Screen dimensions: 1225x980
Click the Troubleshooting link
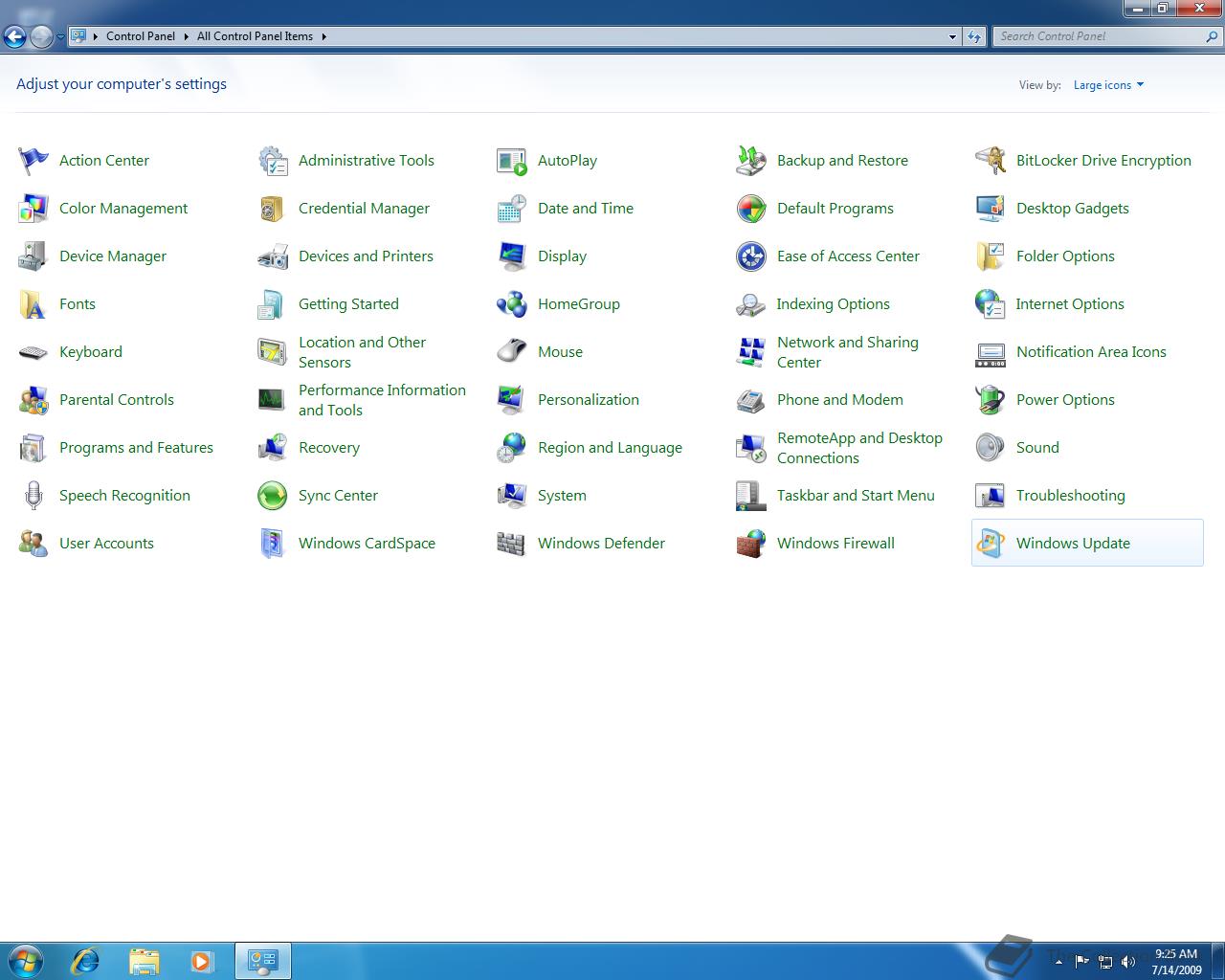point(1071,496)
